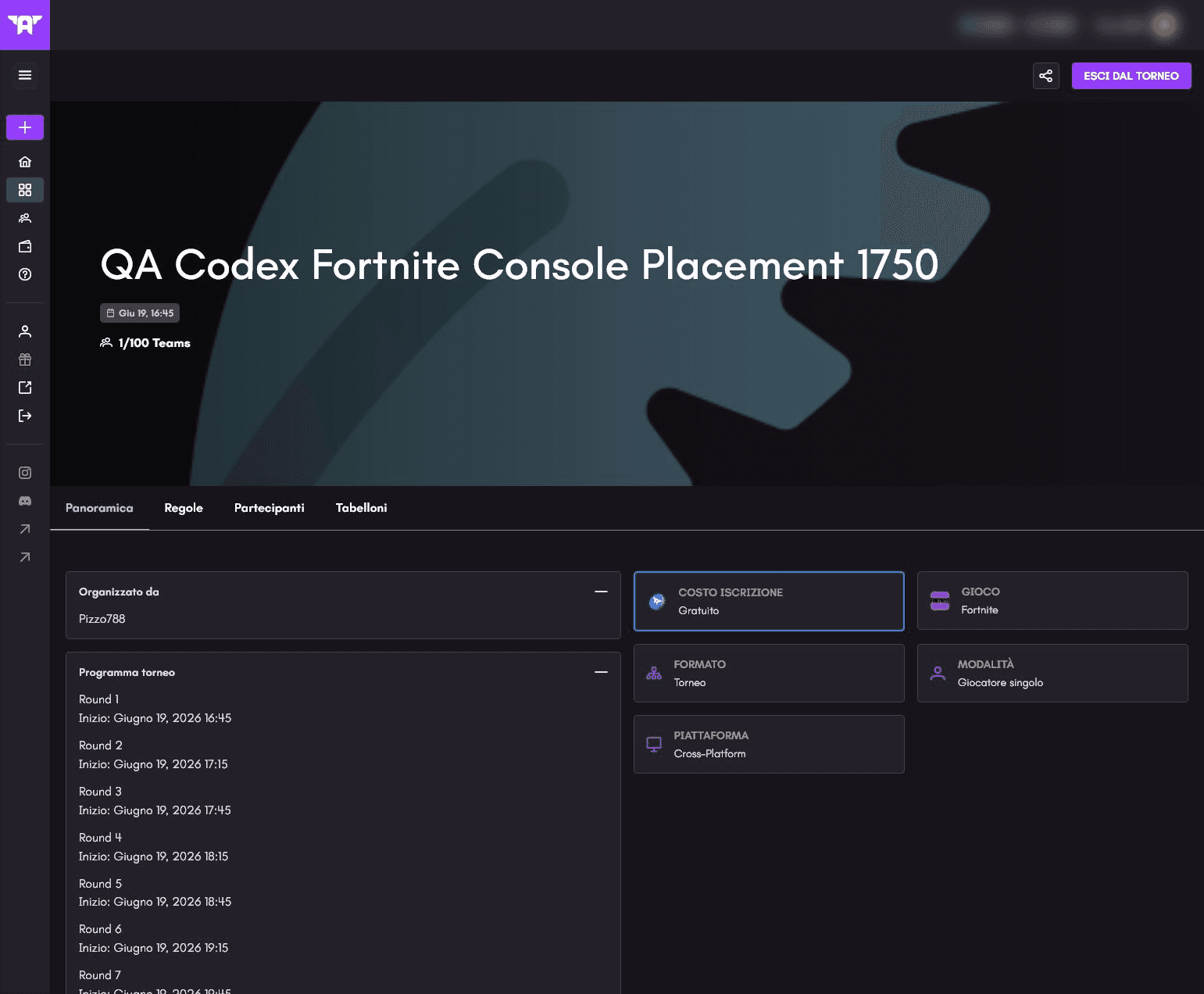Go to the Tabelloni tab
This screenshot has height=994, width=1204.
pos(362,508)
